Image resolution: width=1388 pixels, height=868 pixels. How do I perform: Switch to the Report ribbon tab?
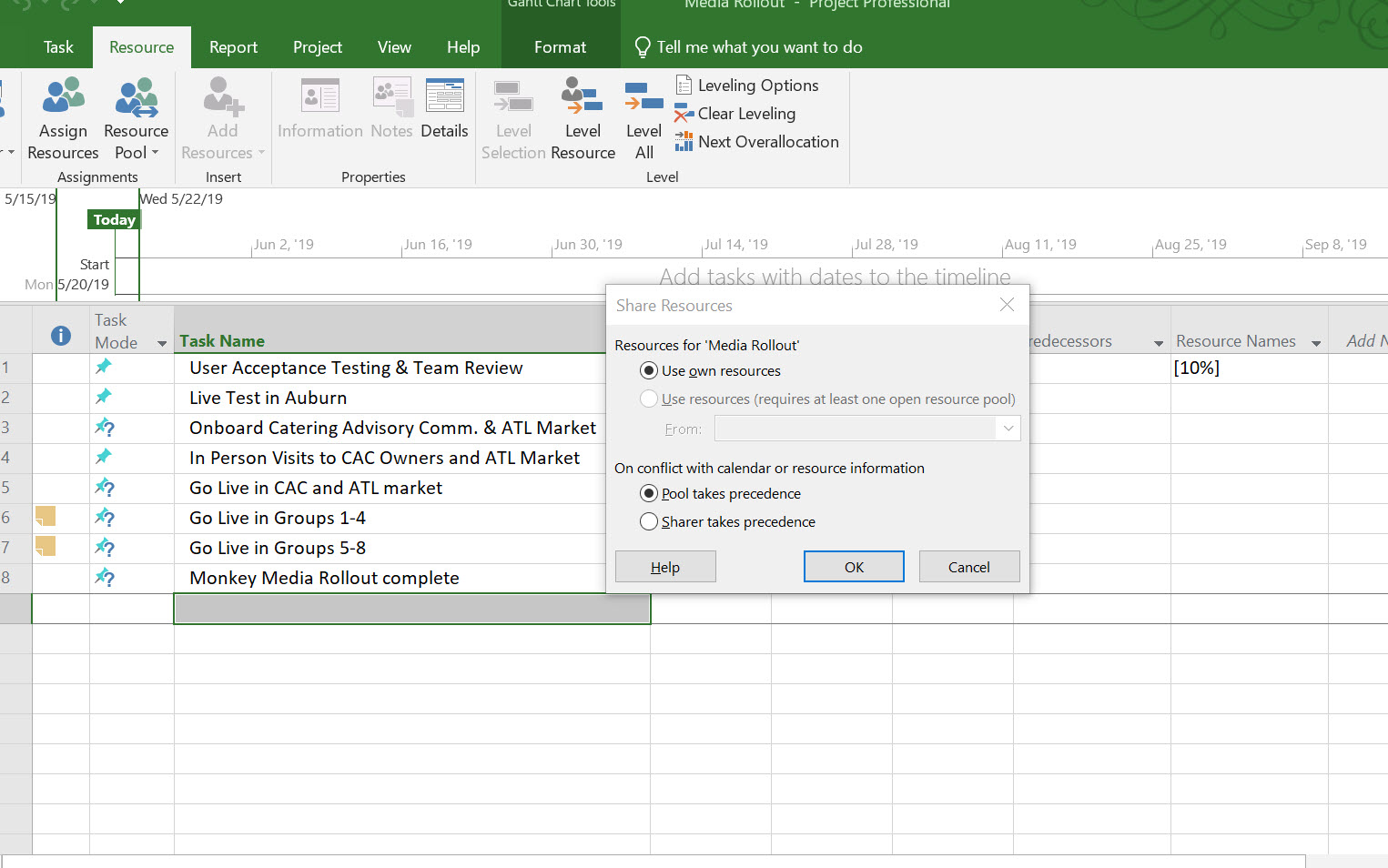(x=233, y=47)
